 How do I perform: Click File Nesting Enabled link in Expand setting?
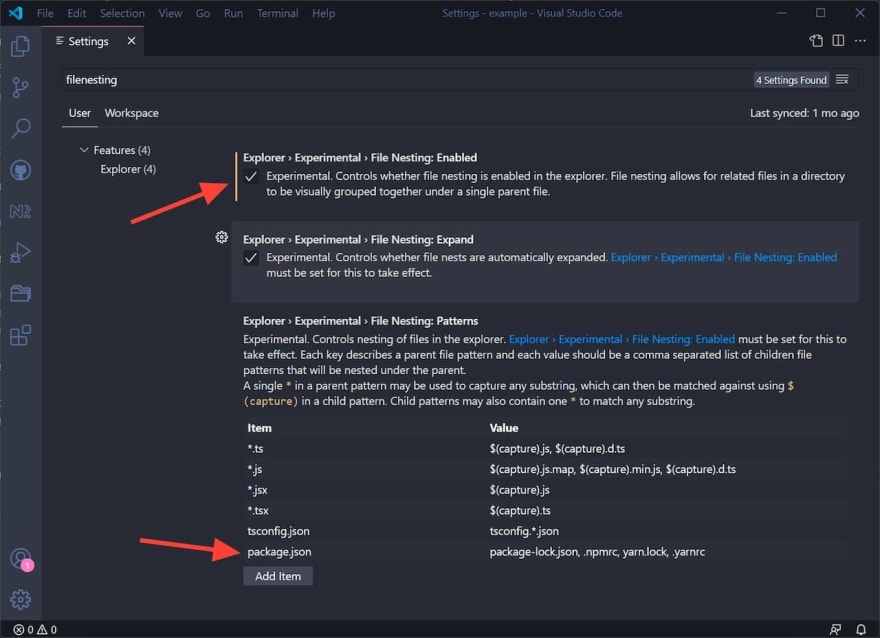tap(723, 257)
